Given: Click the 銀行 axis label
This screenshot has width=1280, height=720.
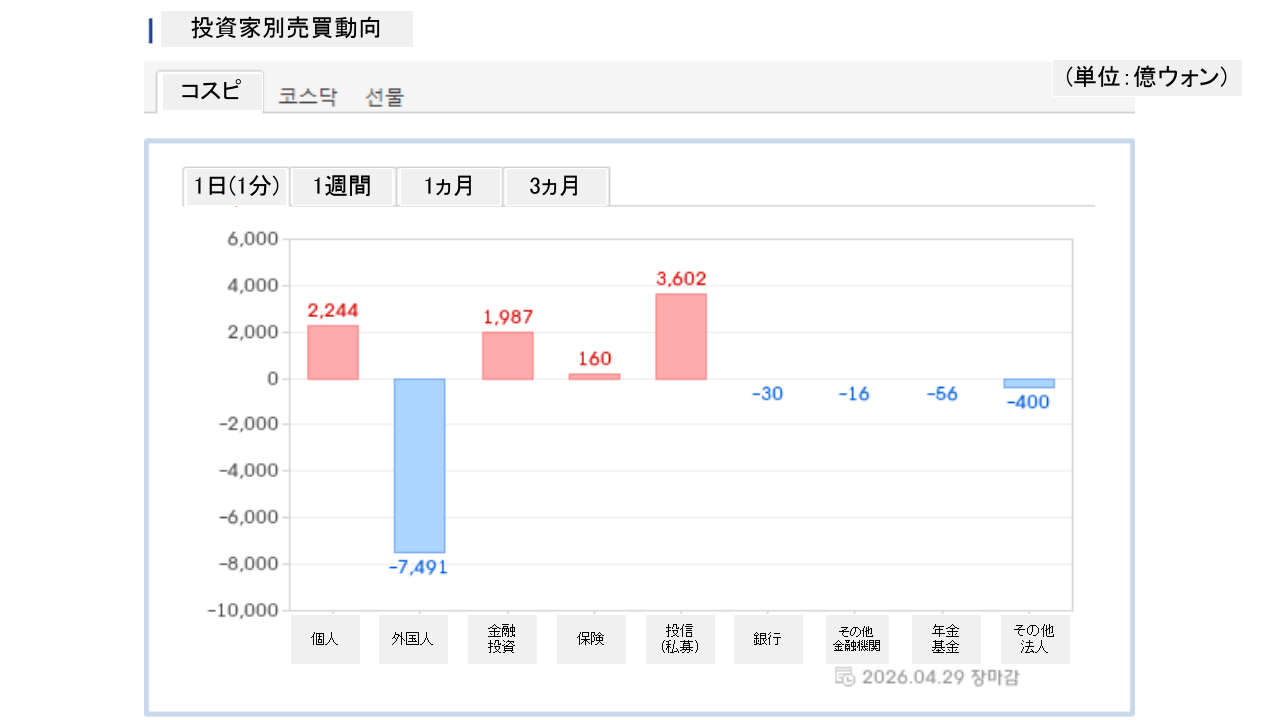Looking at the screenshot, I should click(x=768, y=640).
